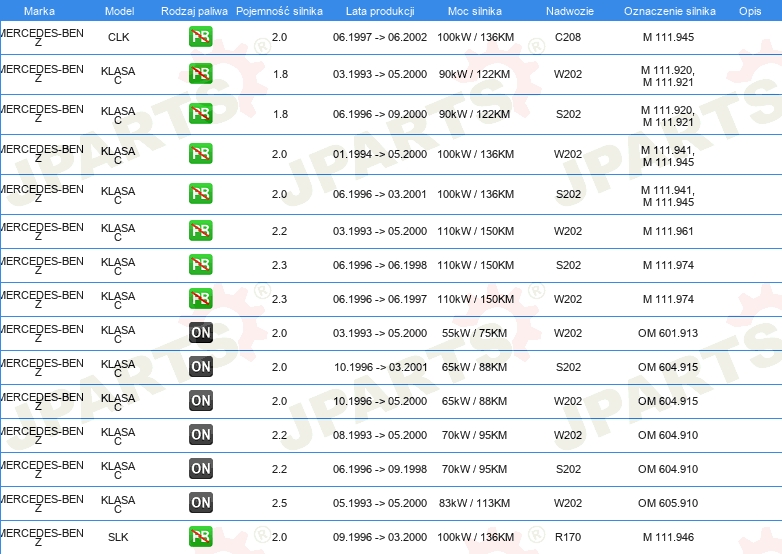
Task: Click the ON diesel icon in the 10.1996 -> 05.2000 row
Action: [200, 401]
